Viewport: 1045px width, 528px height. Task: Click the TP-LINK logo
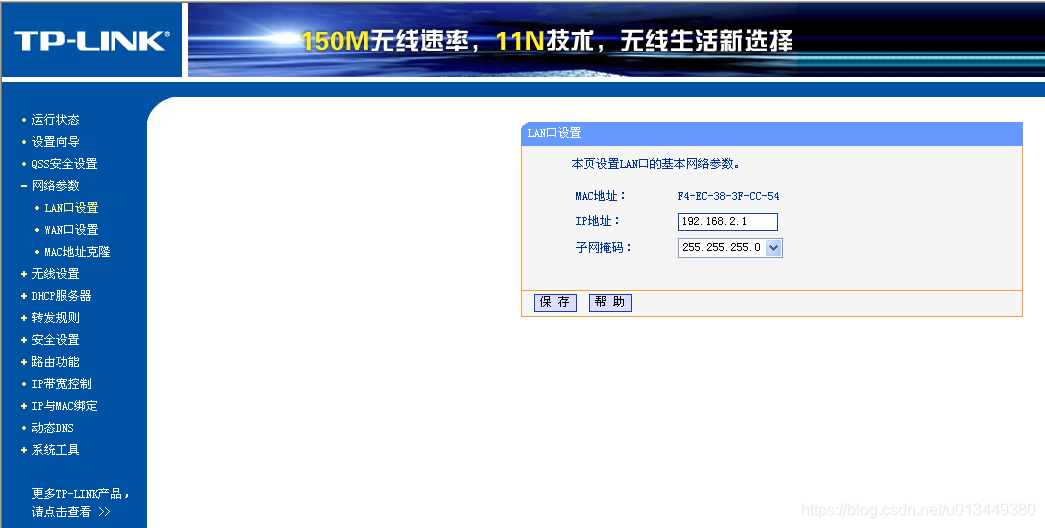tap(91, 41)
